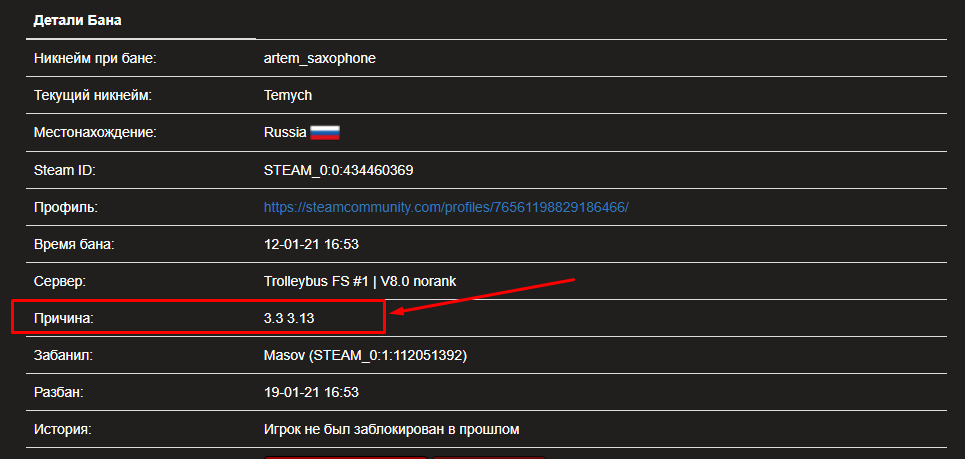Click the История row label
This screenshot has width=965, height=459.
(63, 429)
